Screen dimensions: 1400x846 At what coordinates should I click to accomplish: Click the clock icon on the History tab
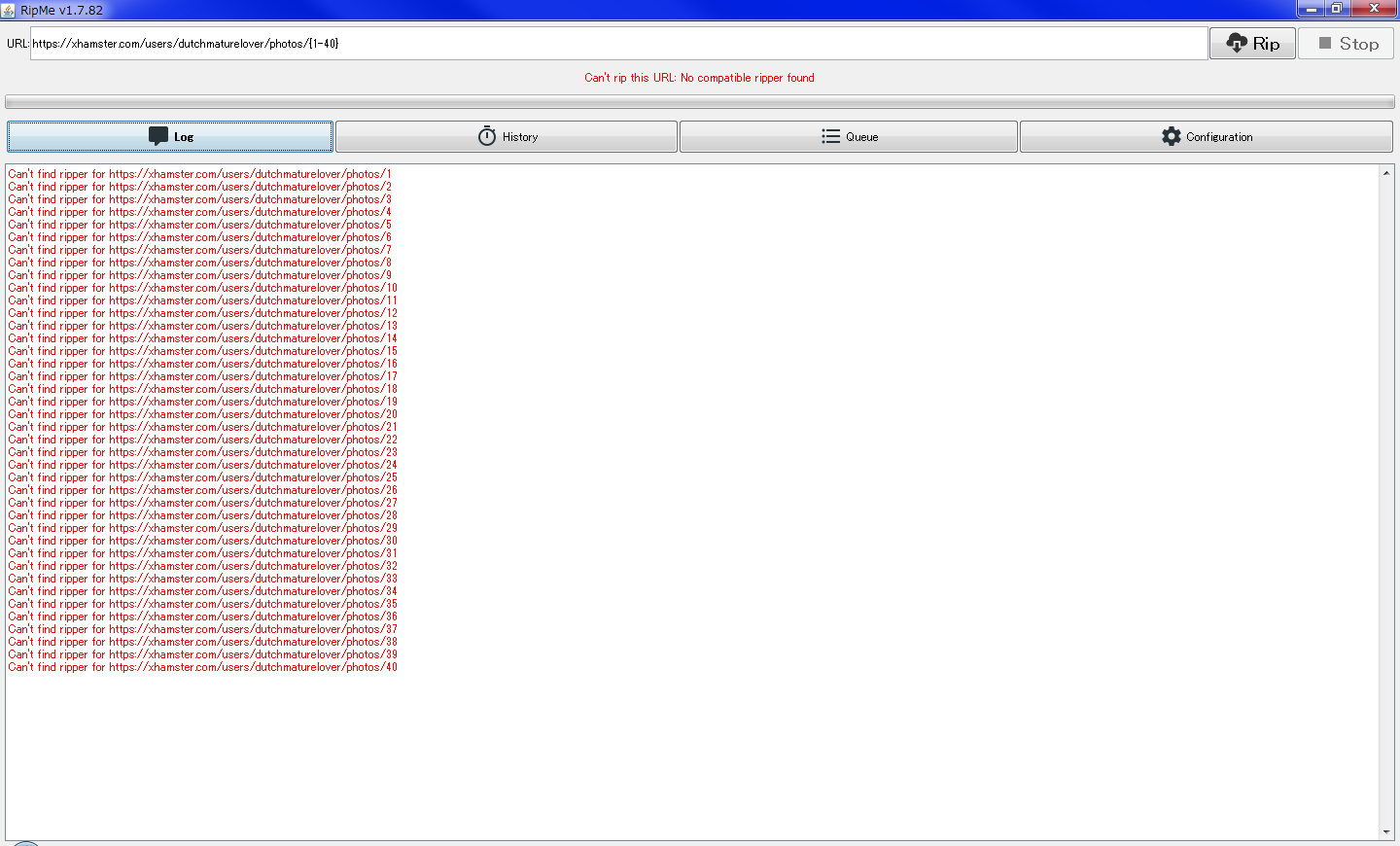coord(487,136)
